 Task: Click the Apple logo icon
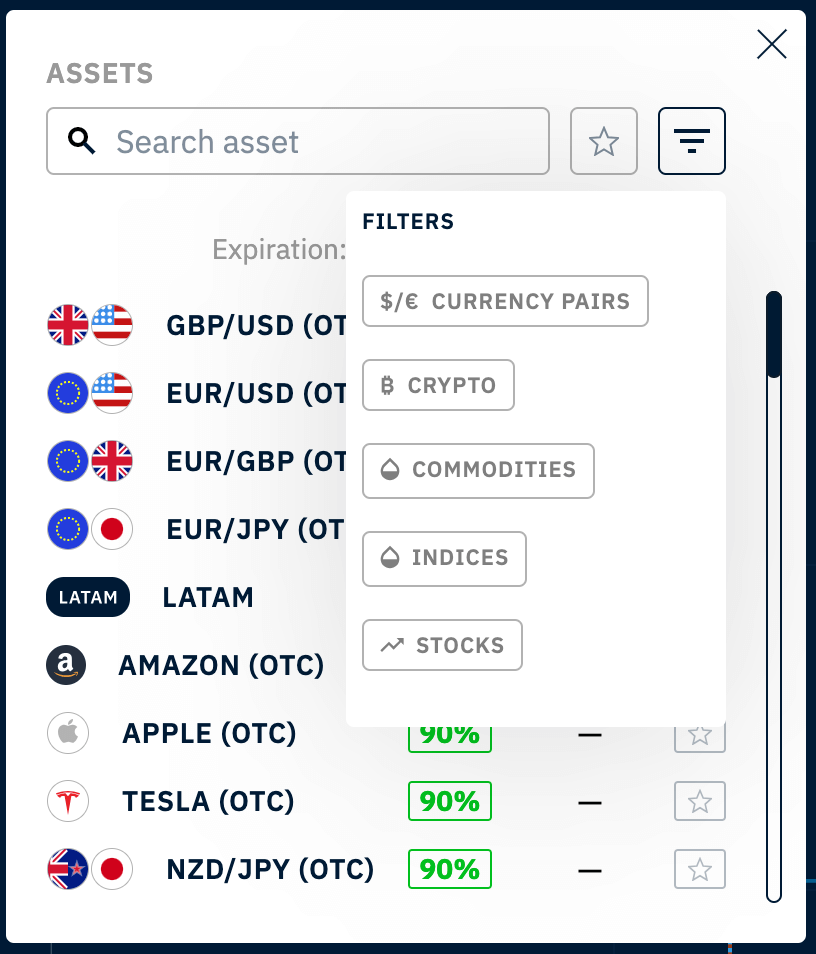click(x=68, y=733)
